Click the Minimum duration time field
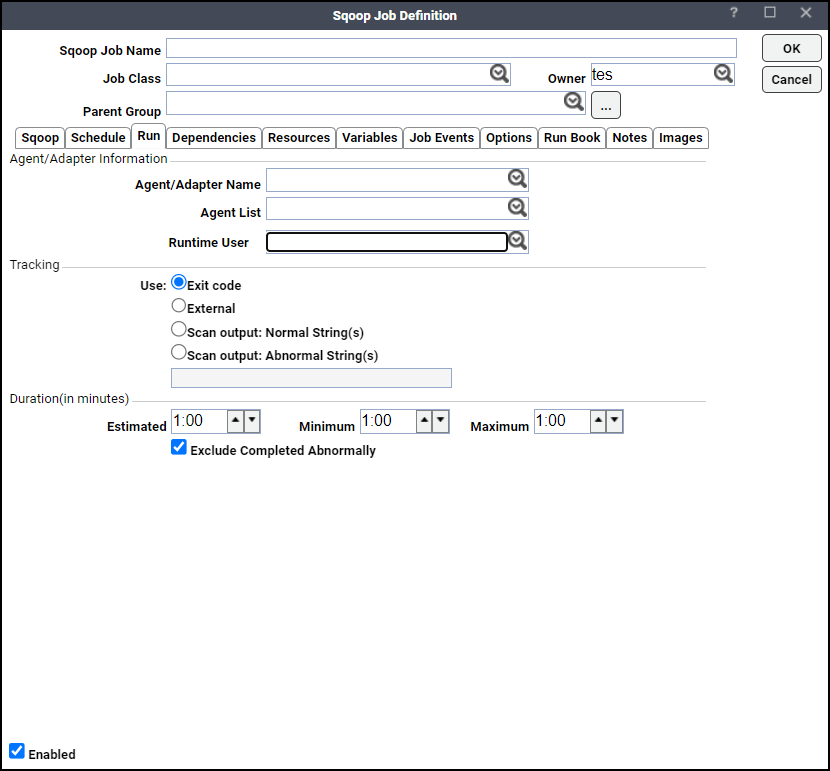Screen dimensions: 830x771 point(389,421)
